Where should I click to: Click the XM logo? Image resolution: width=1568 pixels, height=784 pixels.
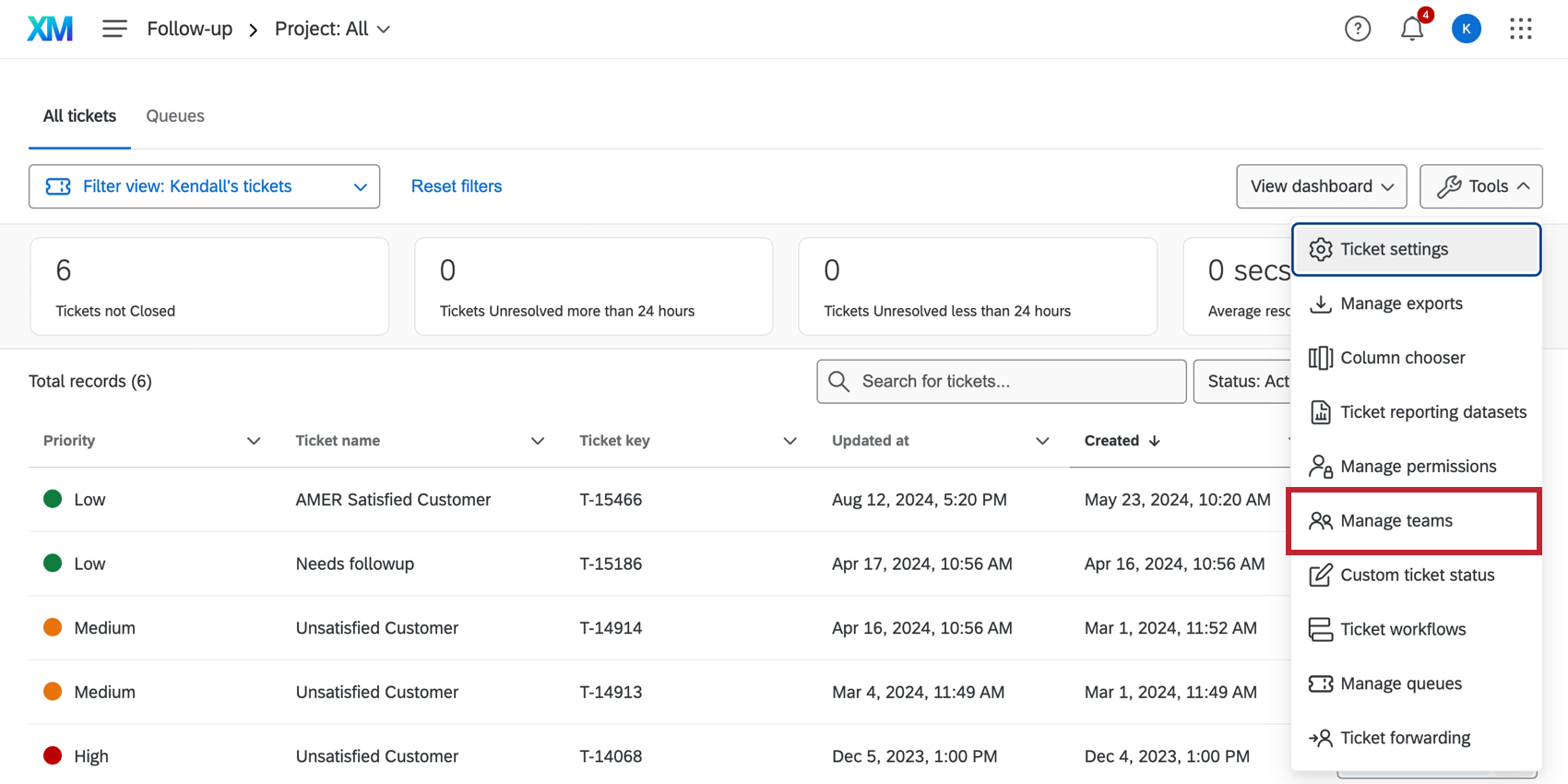coord(50,29)
